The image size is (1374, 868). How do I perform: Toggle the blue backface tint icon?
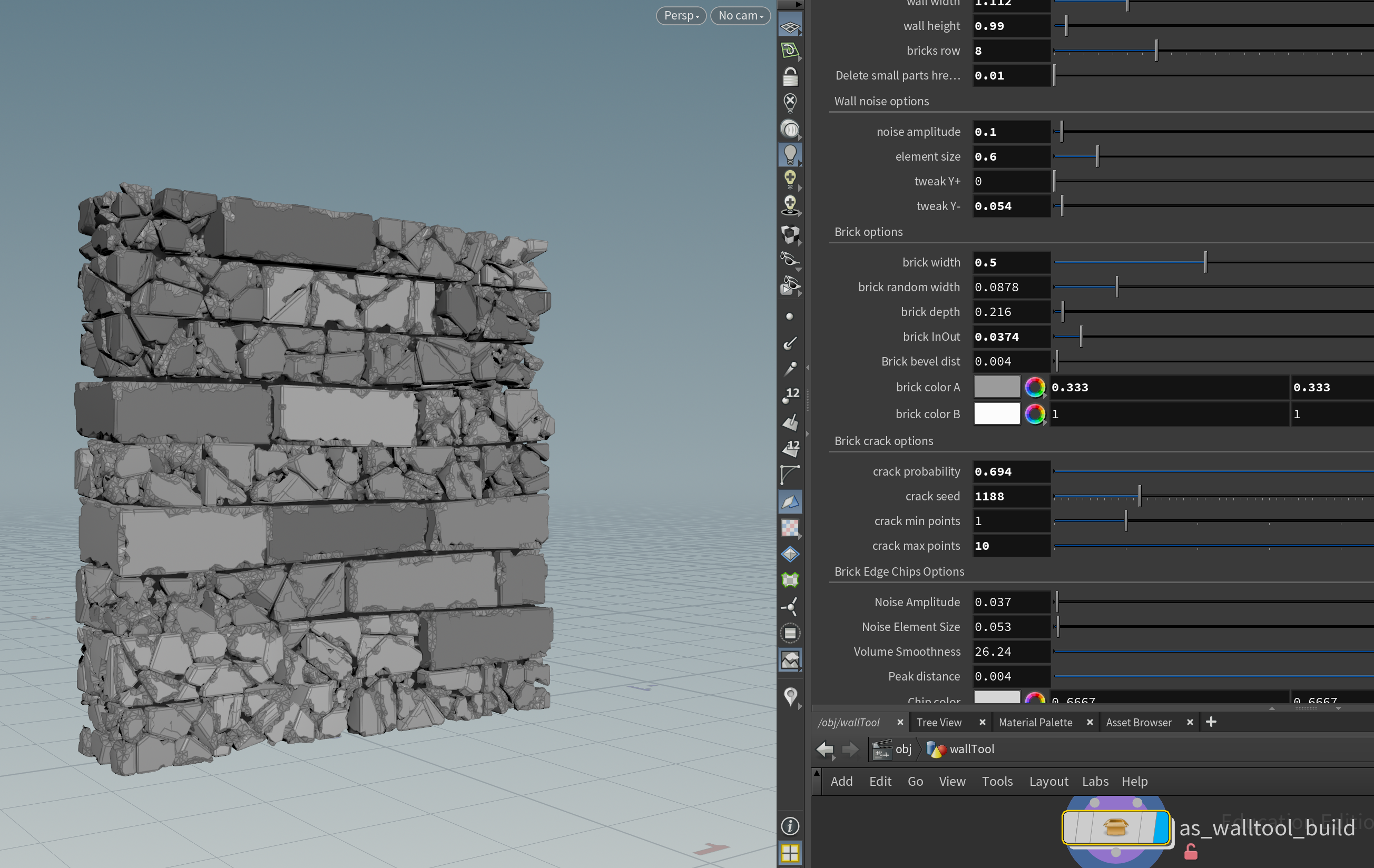pyautogui.click(x=790, y=501)
